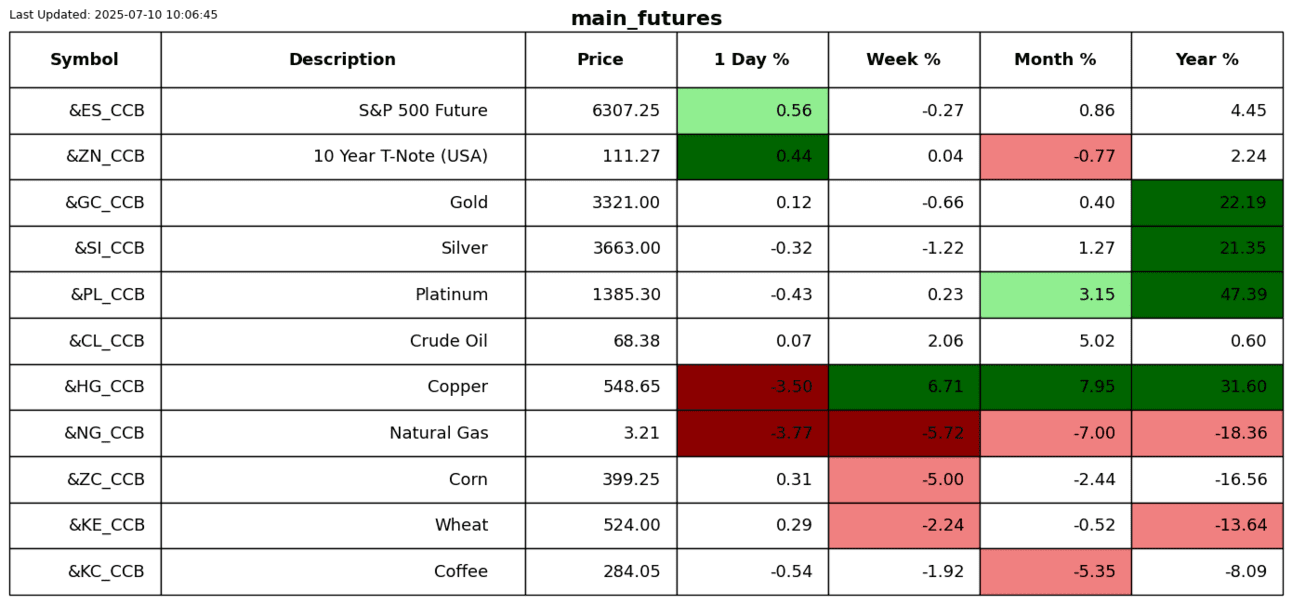1292x604 pixels.
Task: Click the red -5.00 Corn week cell
Action: click(x=904, y=480)
